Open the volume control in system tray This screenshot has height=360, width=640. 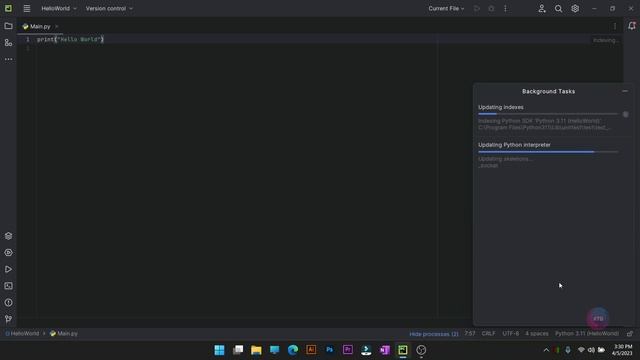[x=591, y=350]
